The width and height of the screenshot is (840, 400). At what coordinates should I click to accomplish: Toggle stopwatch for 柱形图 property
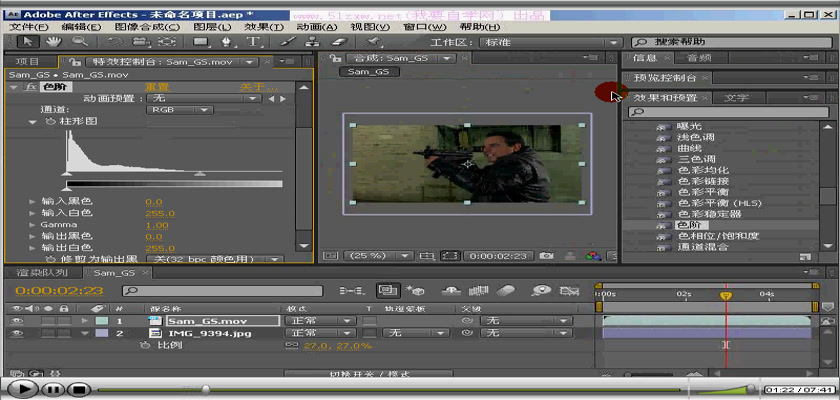(50, 122)
